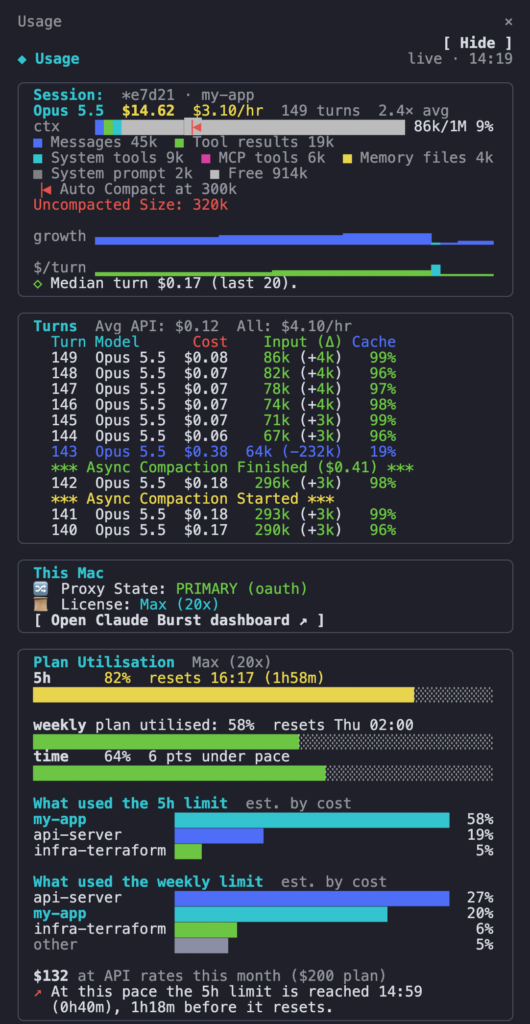The height and width of the screenshot is (1024, 530).
Task: Select turn 144 row
Action: [224, 436]
